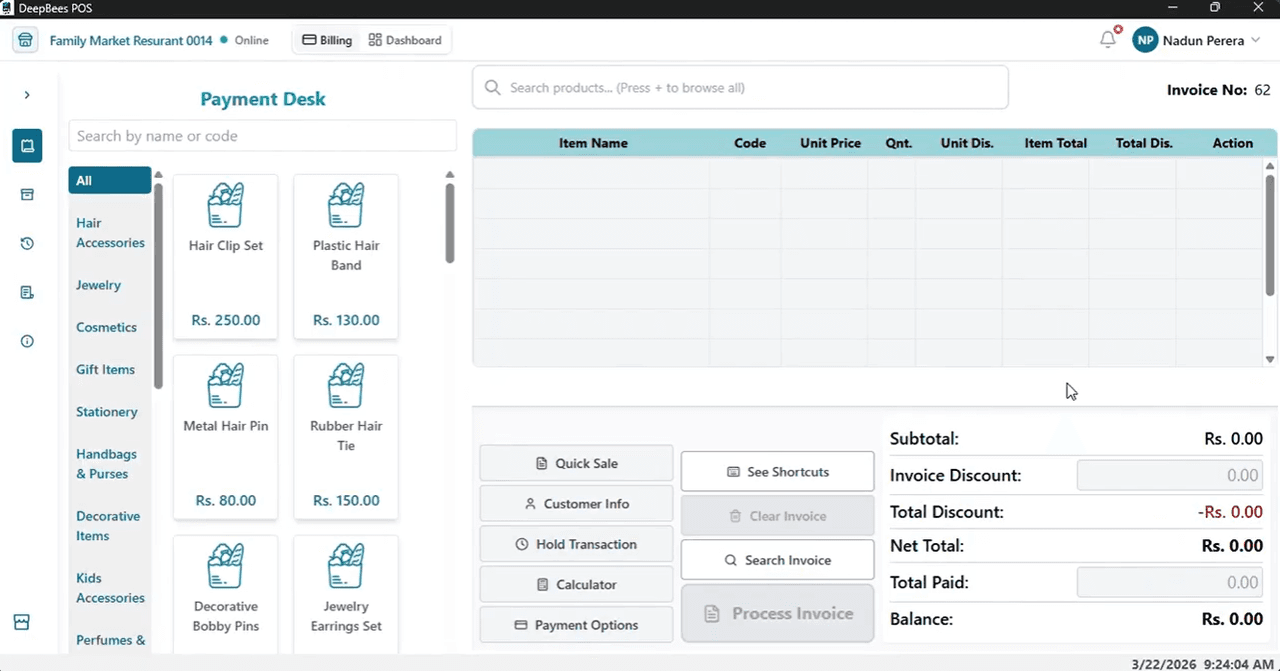Click the Quick Sale button
This screenshot has height=671, width=1280.
point(577,463)
